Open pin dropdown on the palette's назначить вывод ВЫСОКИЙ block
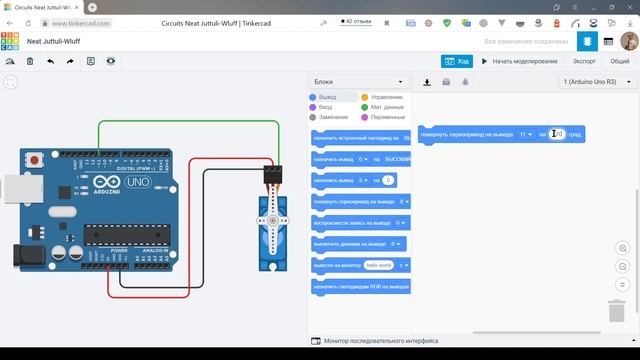Image resolution: width=640 pixels, height=360 pixels. tap(363, 159)
